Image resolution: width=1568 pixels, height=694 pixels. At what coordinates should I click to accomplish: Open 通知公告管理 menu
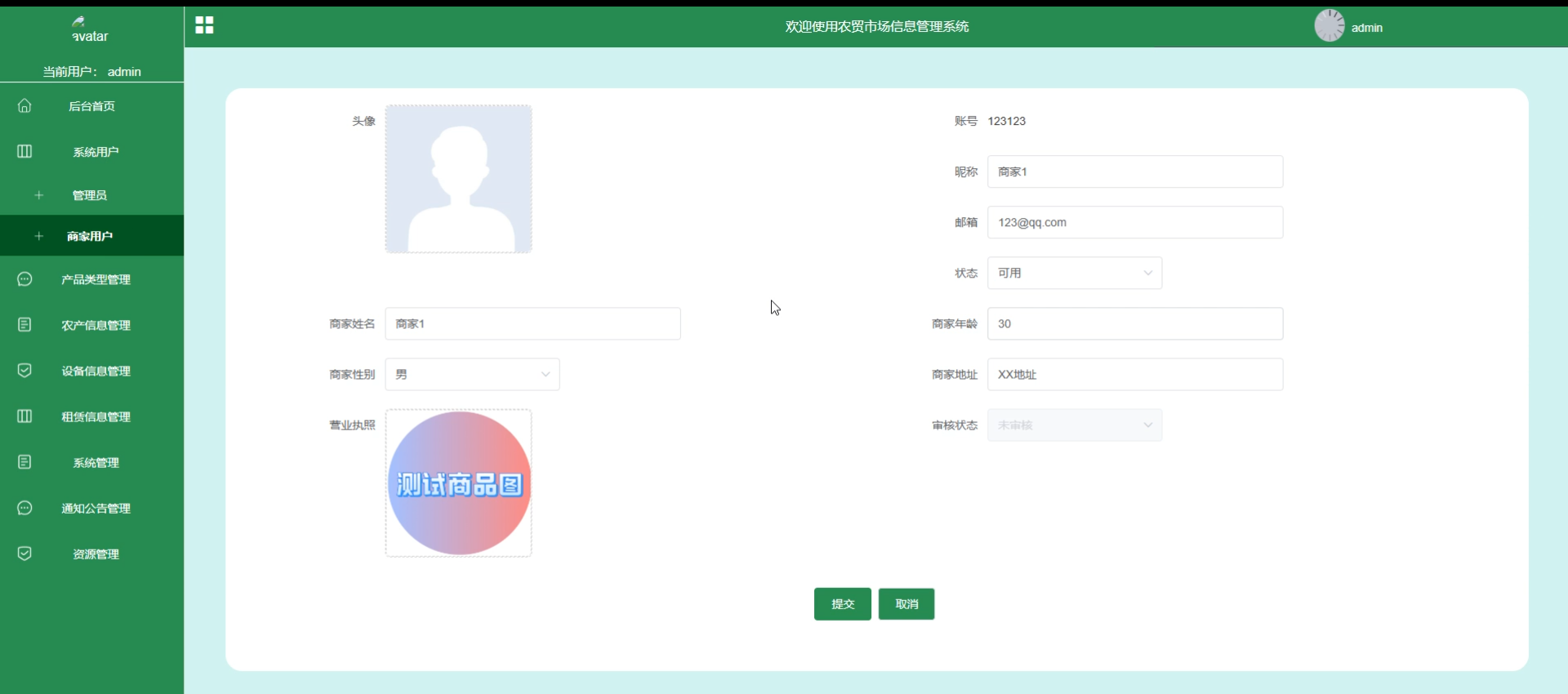[x=91, y=508]
